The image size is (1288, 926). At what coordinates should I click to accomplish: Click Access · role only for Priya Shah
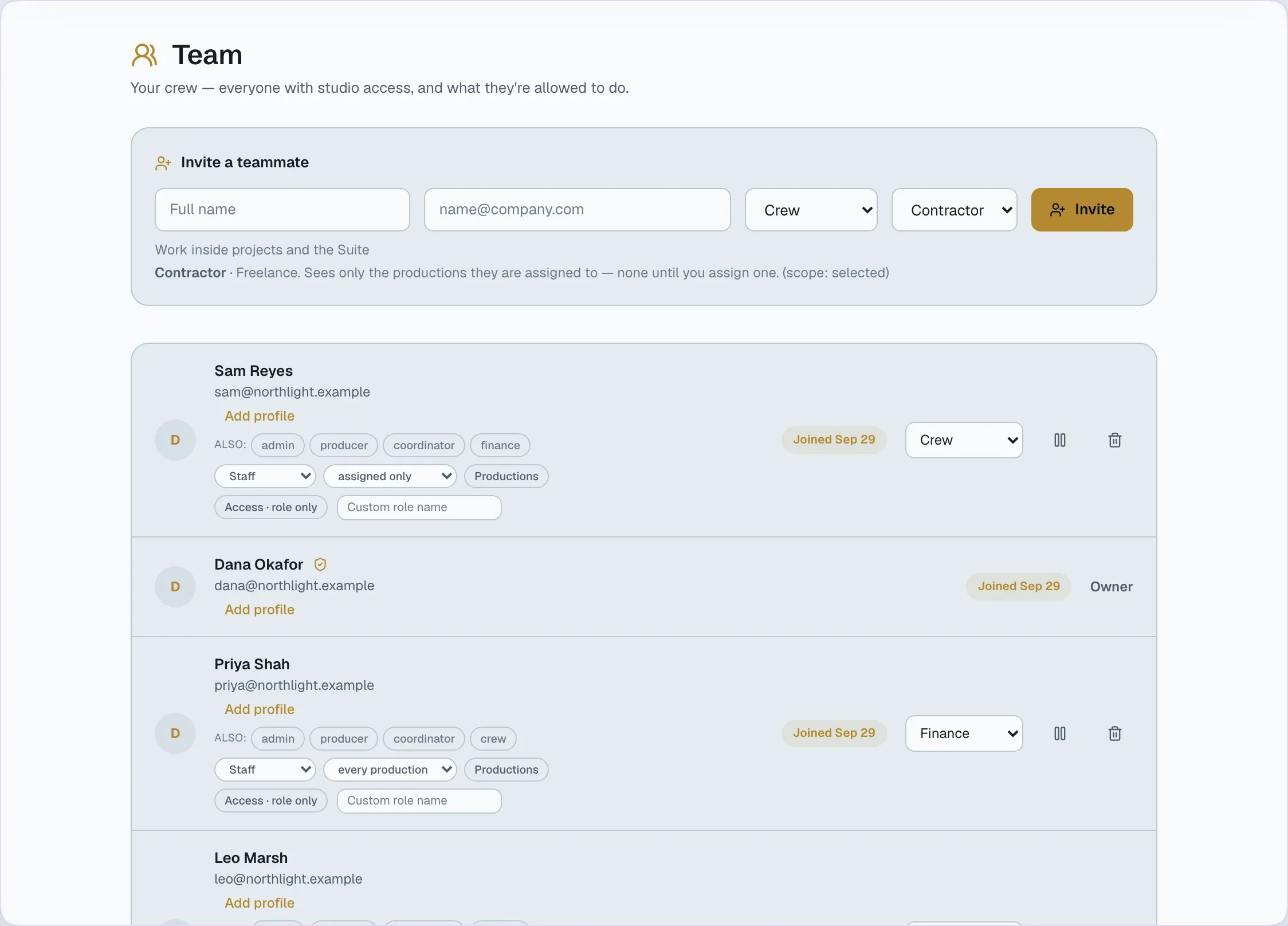click(271, 801)
